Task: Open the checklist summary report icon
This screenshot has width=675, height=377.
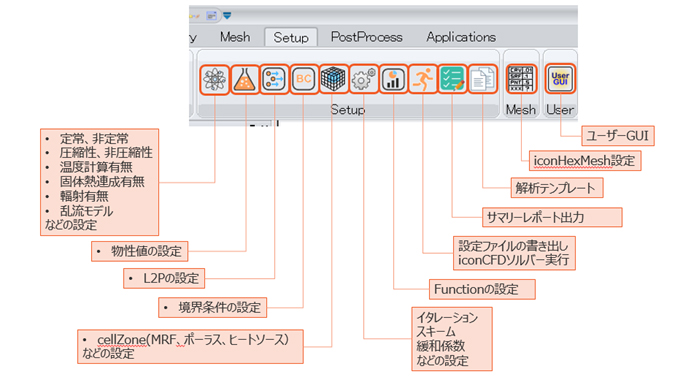Action: pyautogui.click(x=452, y=80)
